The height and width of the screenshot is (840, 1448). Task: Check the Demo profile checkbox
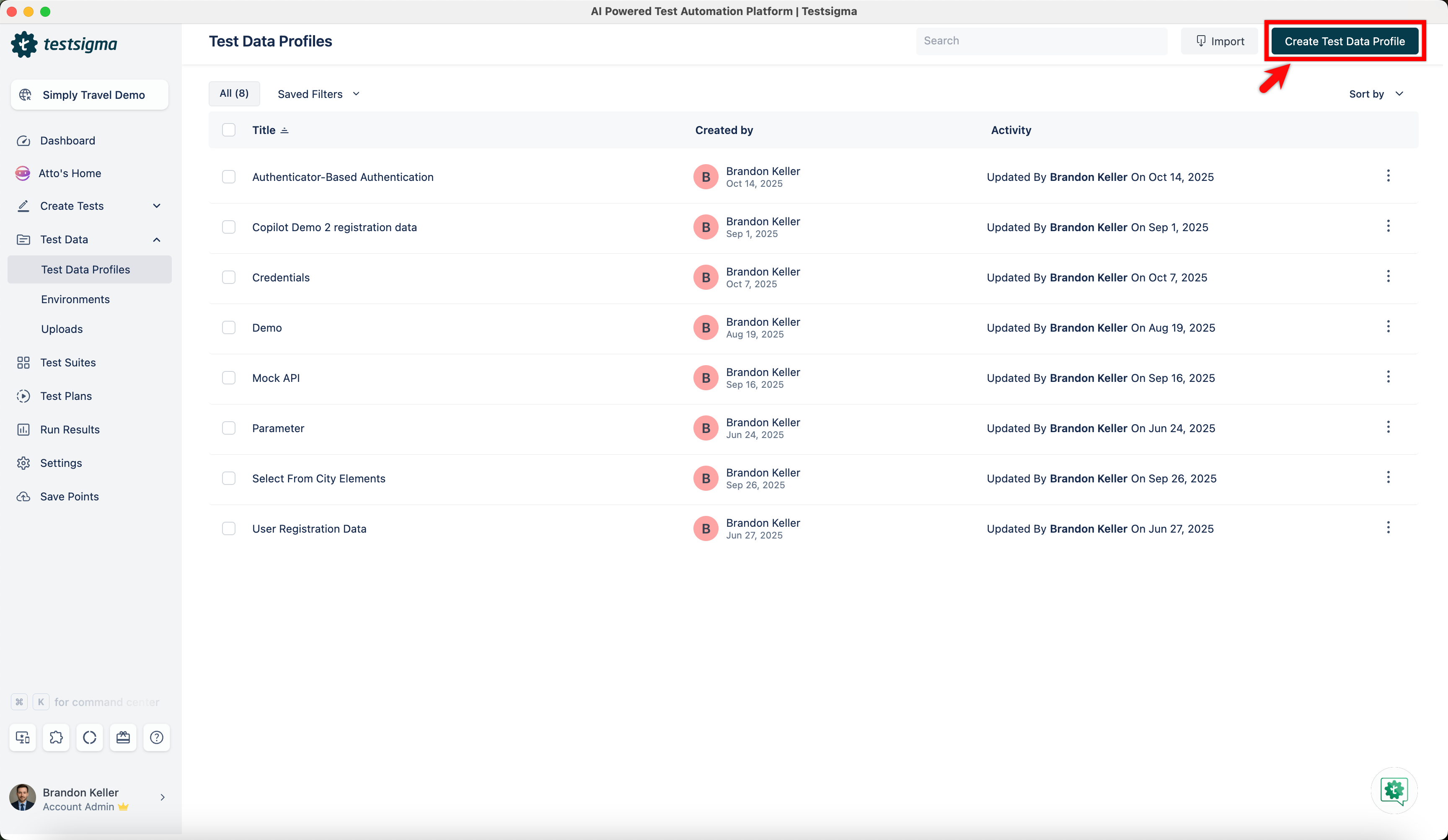(x=229, y=327)
